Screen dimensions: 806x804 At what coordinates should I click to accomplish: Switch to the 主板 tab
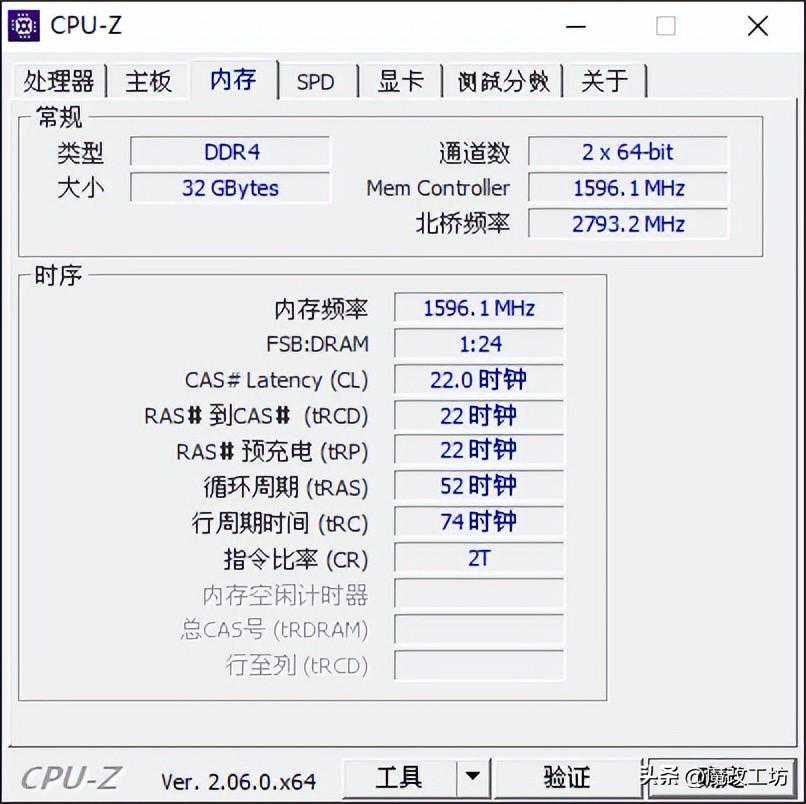(x=148, y=81)
